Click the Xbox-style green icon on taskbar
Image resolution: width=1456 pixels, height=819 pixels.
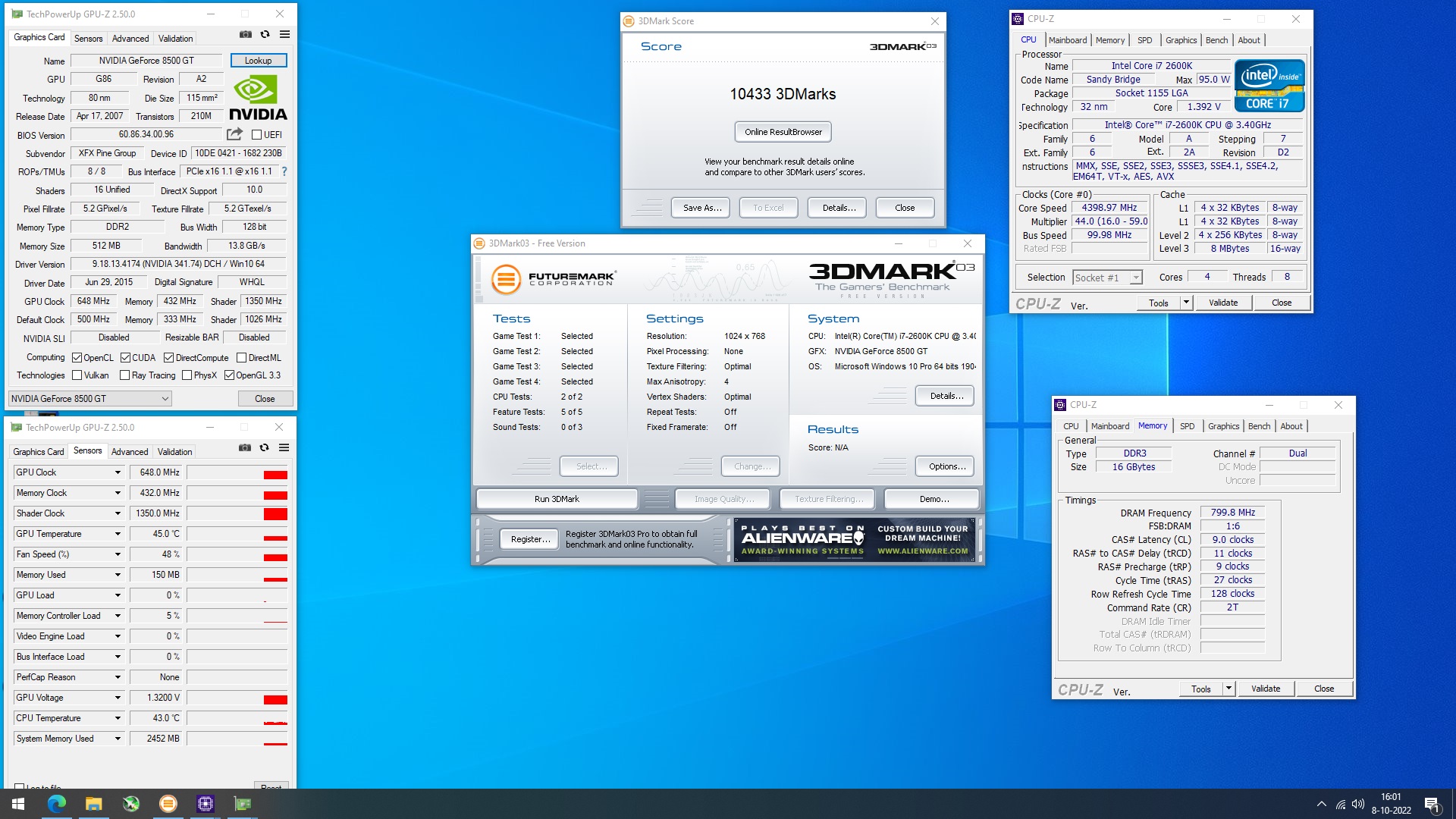(130, 804)
